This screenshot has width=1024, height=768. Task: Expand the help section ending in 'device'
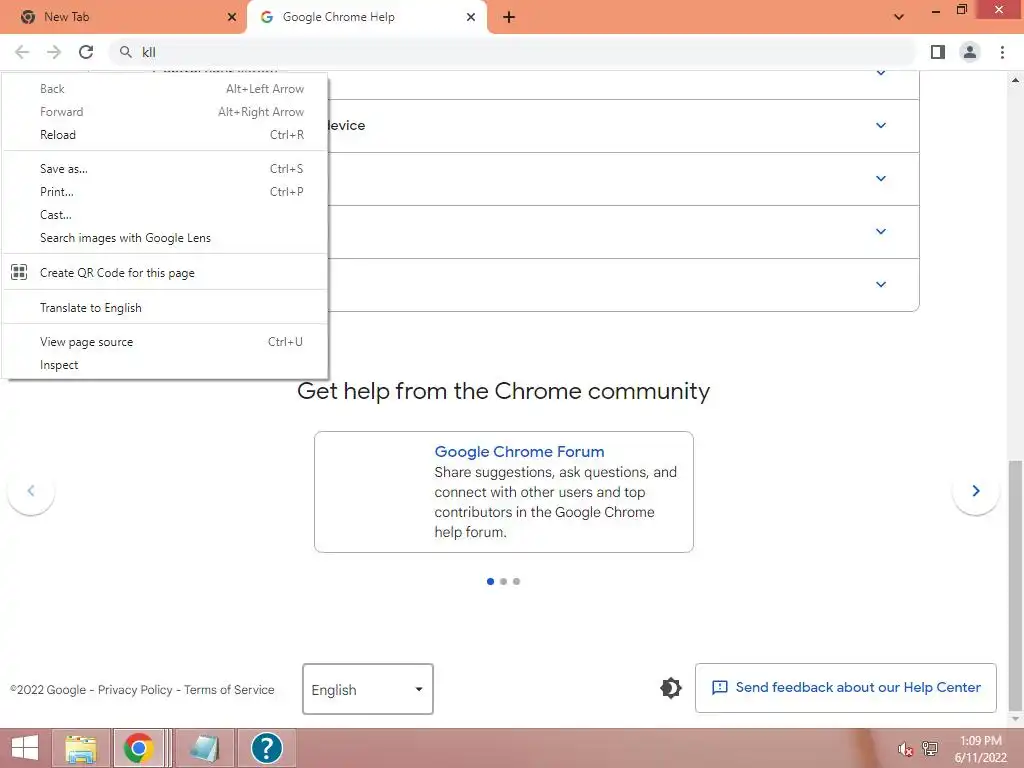click(x=881, y=125)
